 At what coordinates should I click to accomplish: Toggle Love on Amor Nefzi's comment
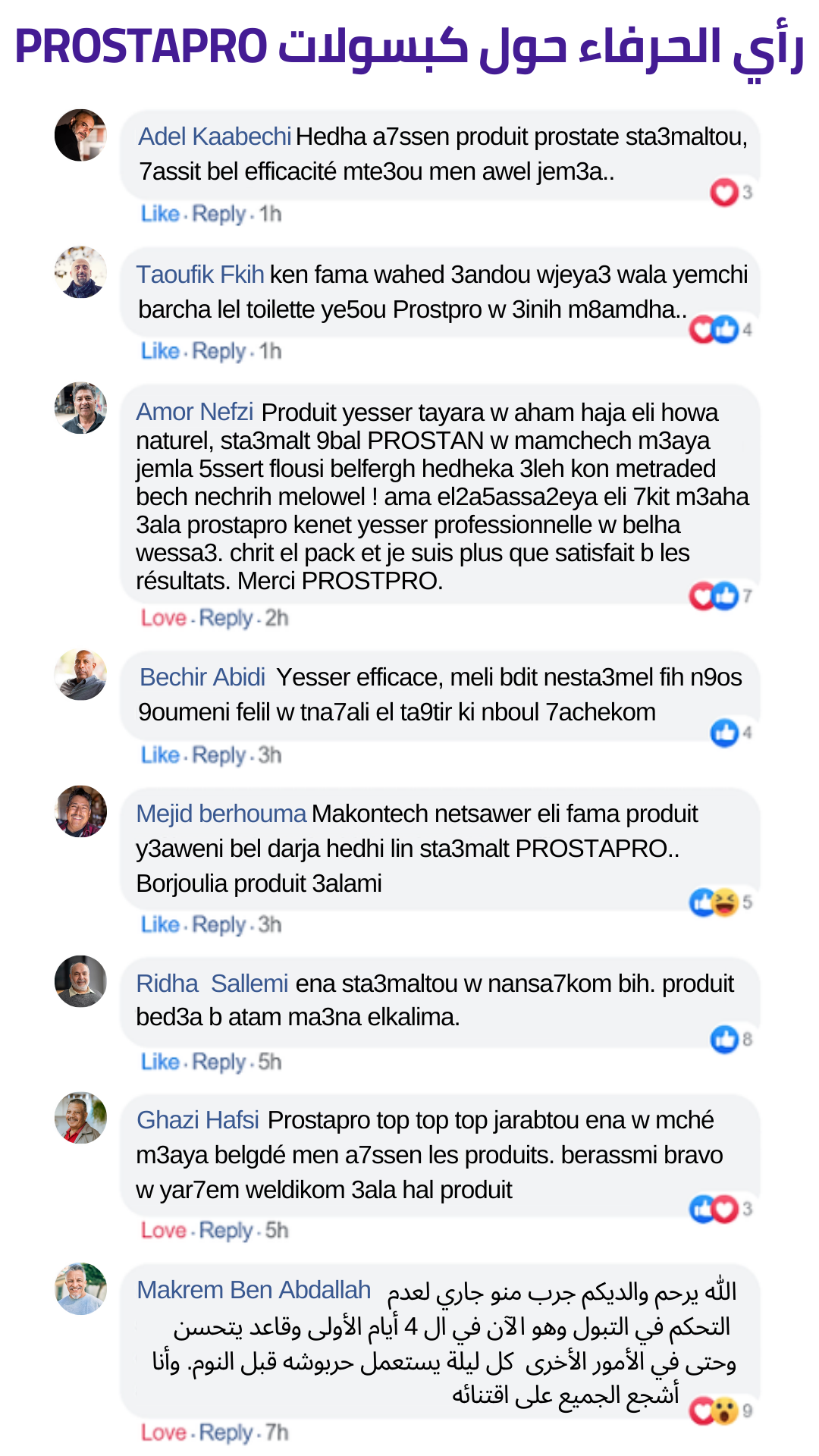click(163, 618)
